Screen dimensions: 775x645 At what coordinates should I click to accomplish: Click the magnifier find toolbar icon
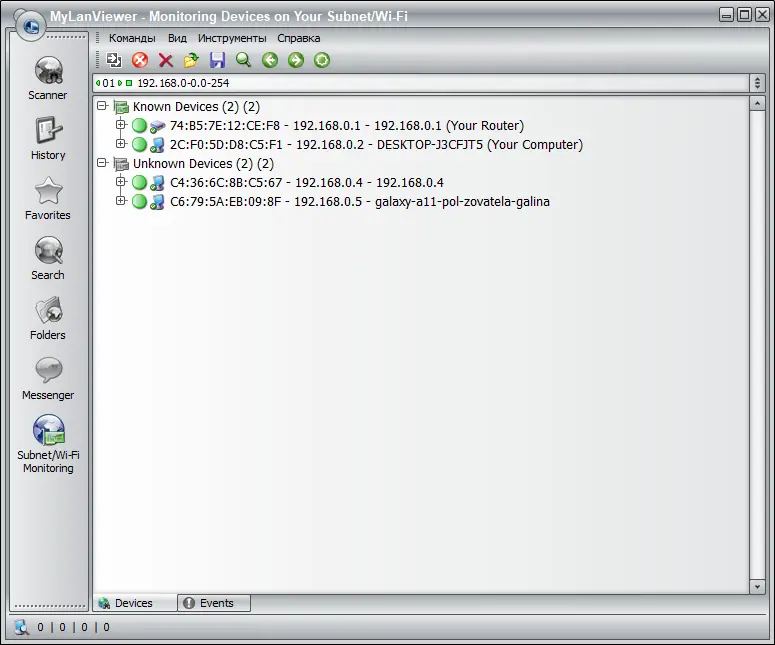(243, 60)
